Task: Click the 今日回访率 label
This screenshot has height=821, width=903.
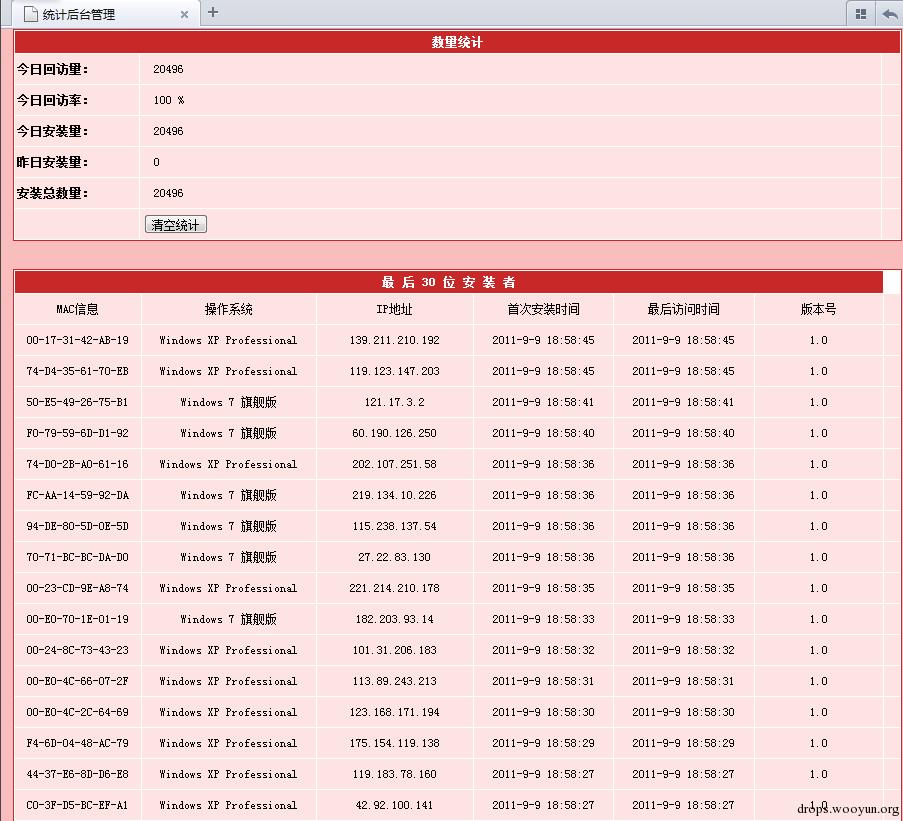Action: [x=52, y=100]
